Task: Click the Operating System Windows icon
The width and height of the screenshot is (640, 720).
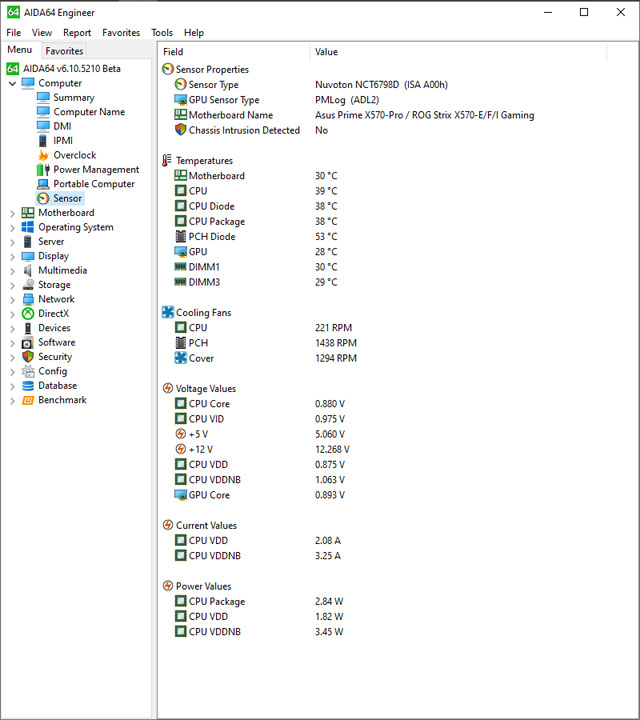Action: [28, 227]
